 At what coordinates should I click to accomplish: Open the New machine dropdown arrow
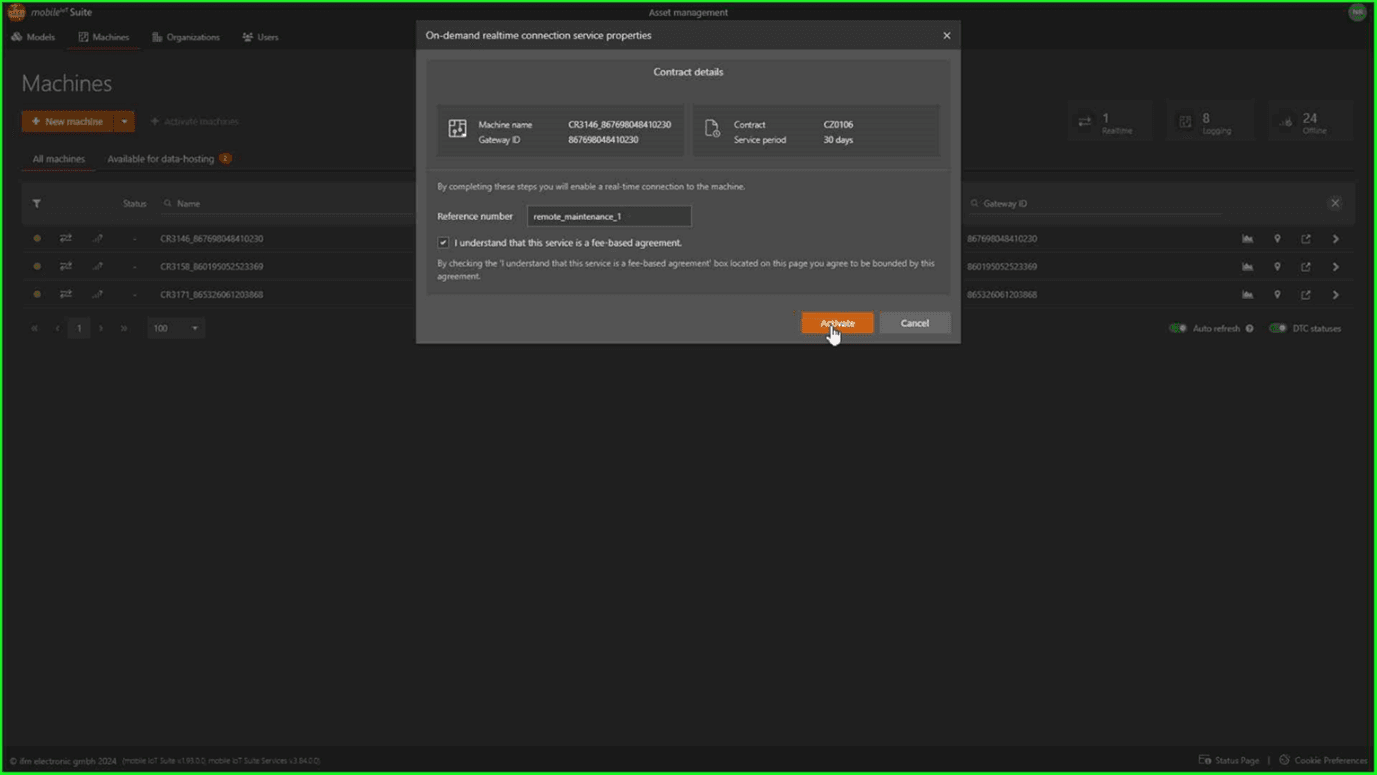click(x=124, y=122)
